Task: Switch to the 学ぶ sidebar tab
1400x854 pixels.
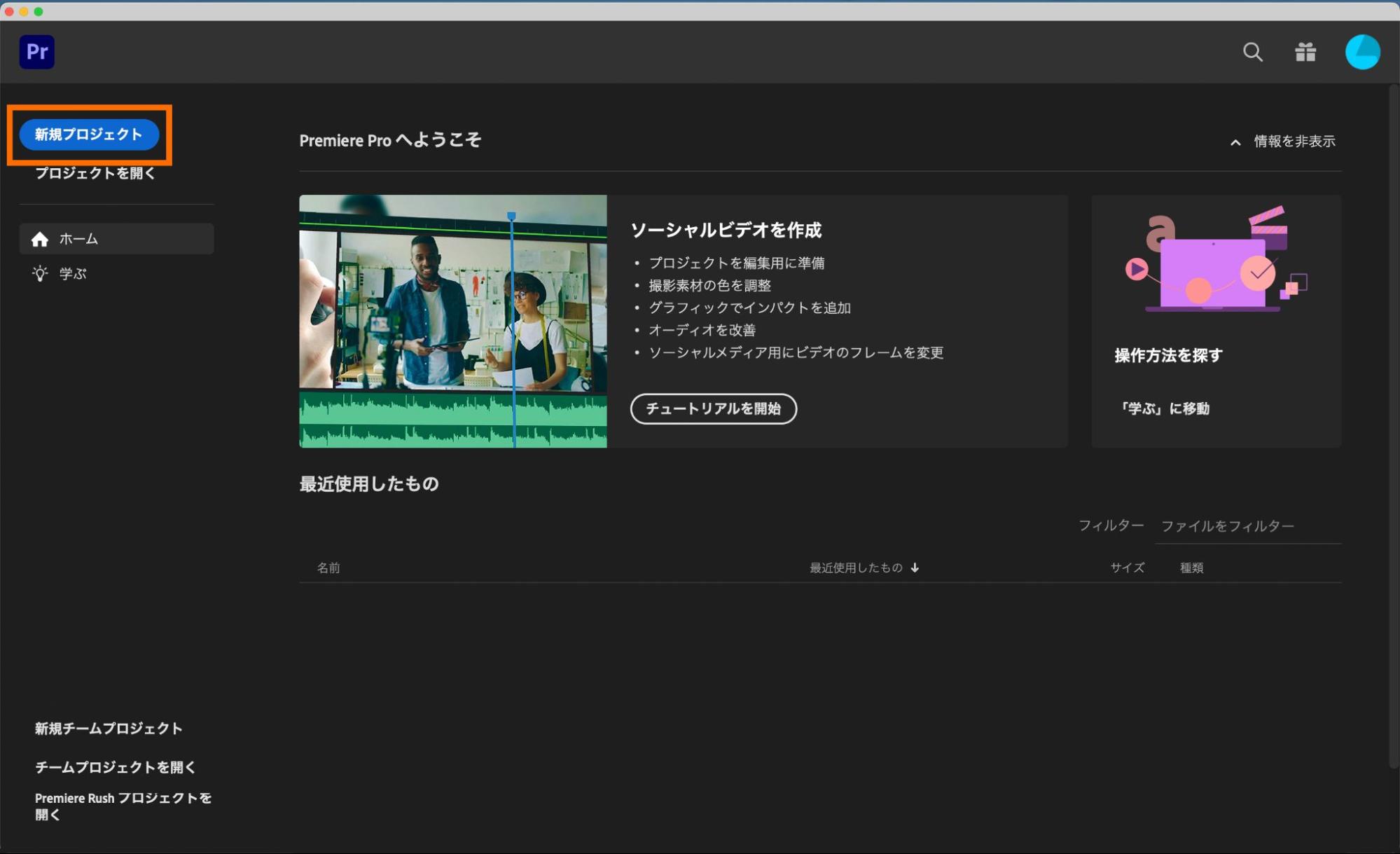Action: click(x=73, y=274)
